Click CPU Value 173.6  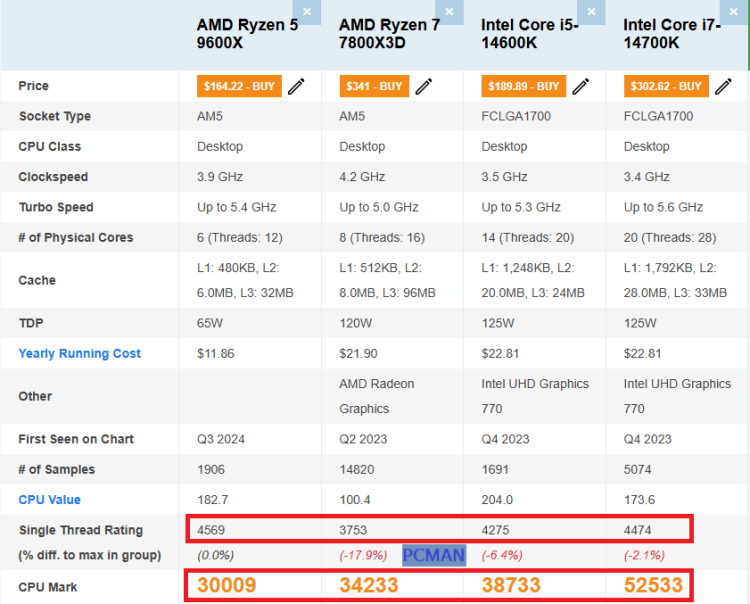click(x=640, y=500)
